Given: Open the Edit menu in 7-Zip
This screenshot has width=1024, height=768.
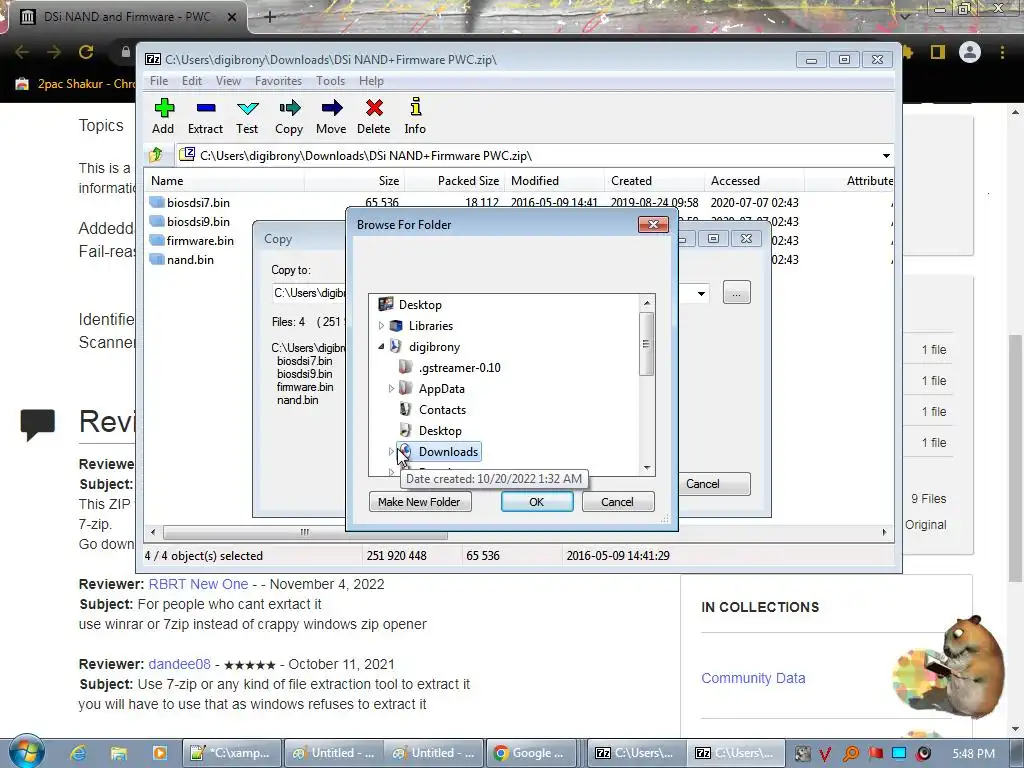Looking at the screenshot, I should click(191, 81).
